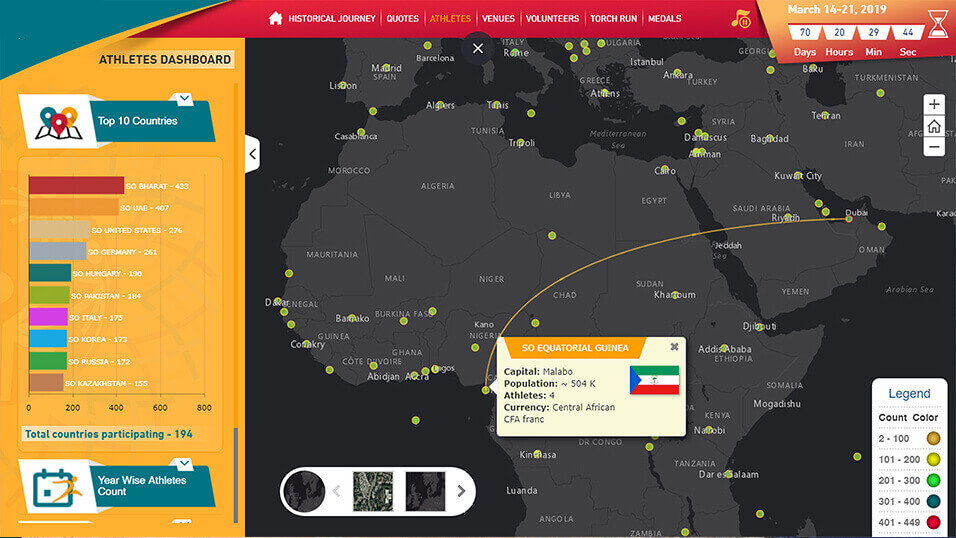The height and width of the screenshot is (538, 956).
Task: Click the map pins Top 10 Countries icon
Action: pos(58,123)
